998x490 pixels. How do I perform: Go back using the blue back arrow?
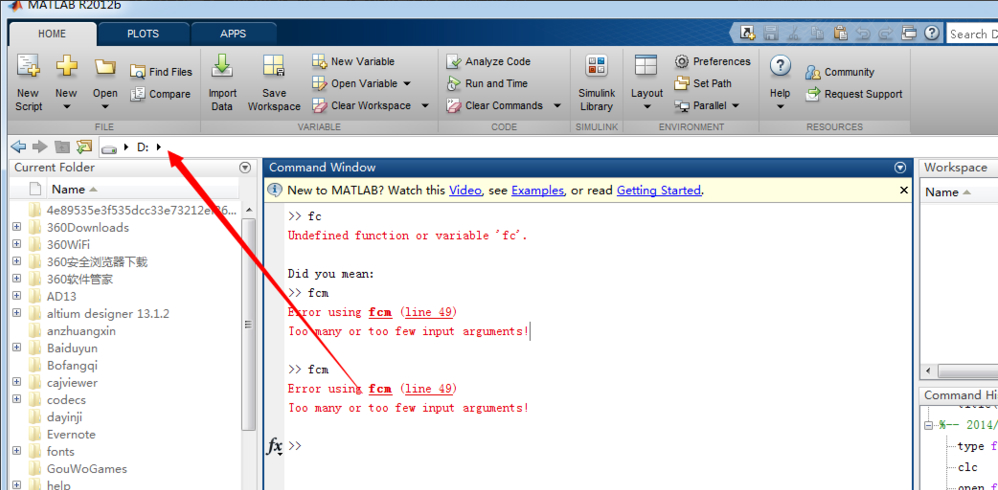18,147
